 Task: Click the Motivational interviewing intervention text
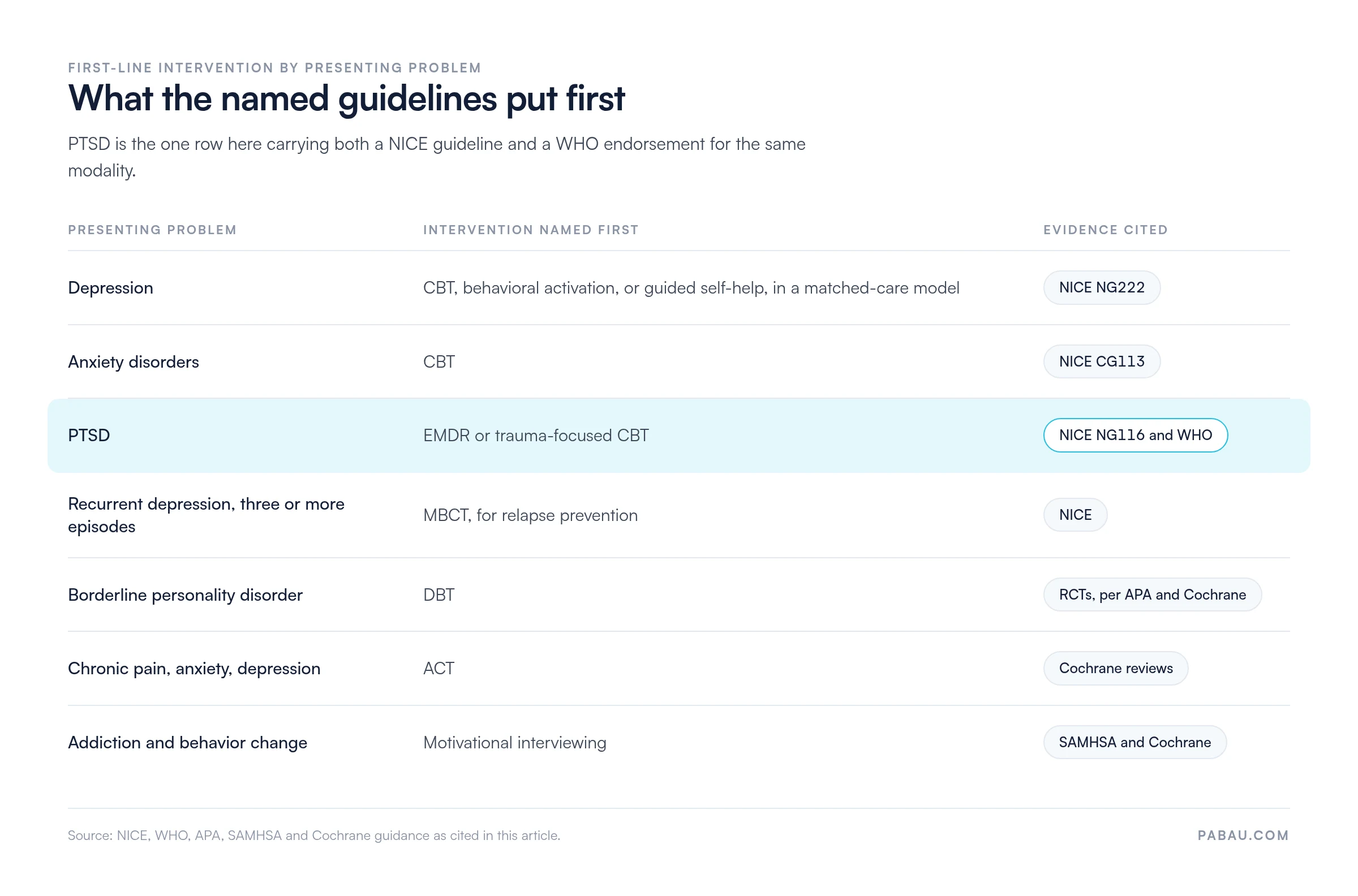(x=514, y=742)
